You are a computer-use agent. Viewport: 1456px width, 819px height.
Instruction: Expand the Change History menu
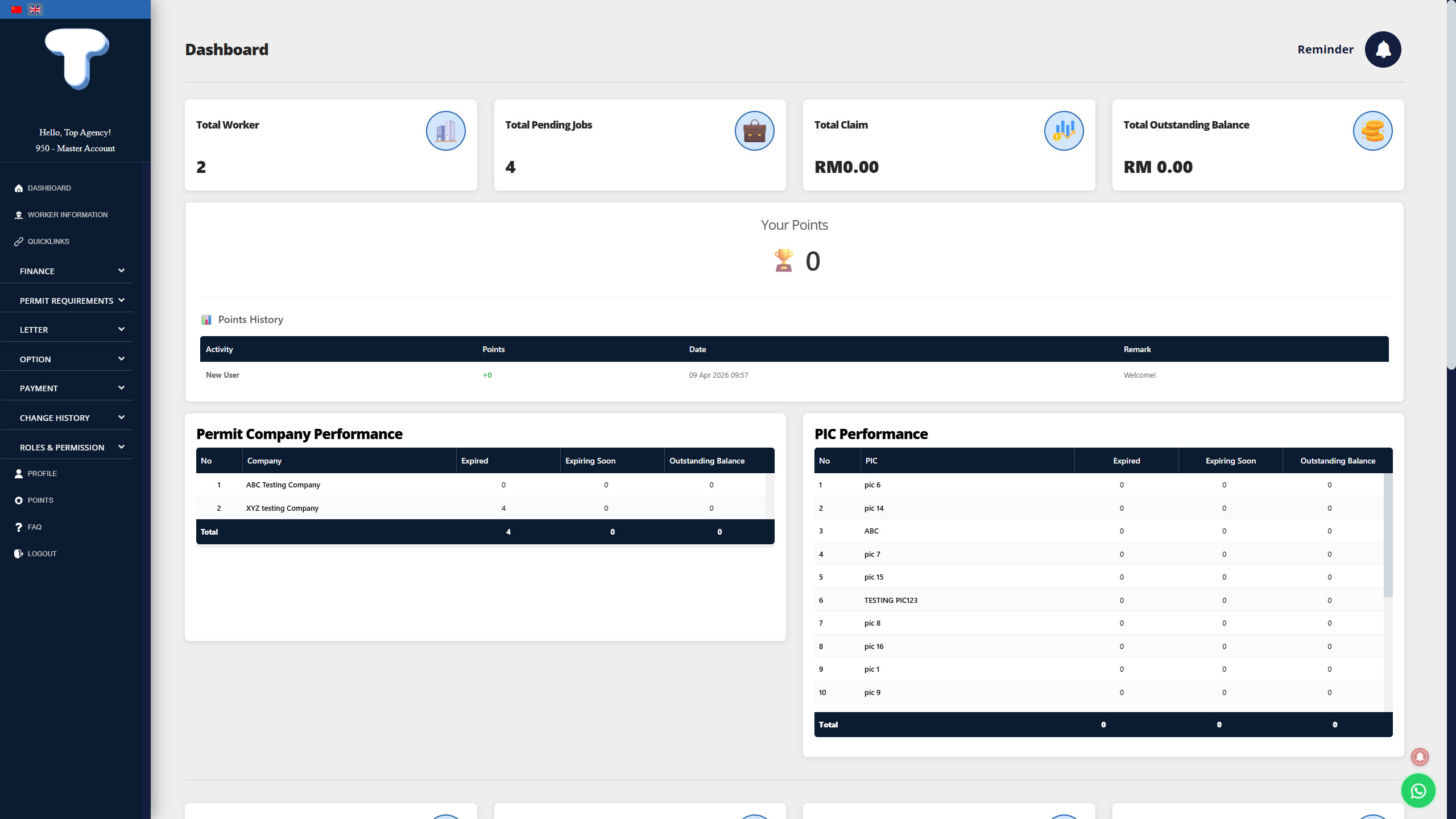click(67, 417)
